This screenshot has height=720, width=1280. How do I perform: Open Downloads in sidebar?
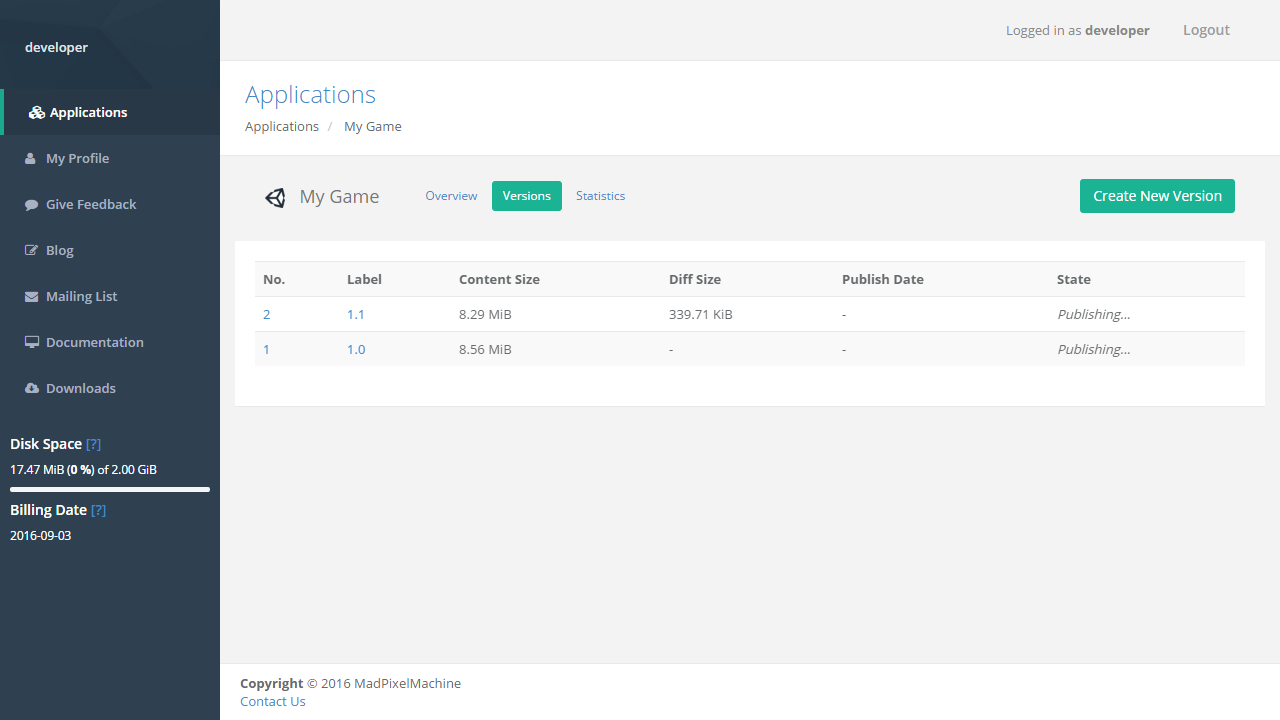110,388
